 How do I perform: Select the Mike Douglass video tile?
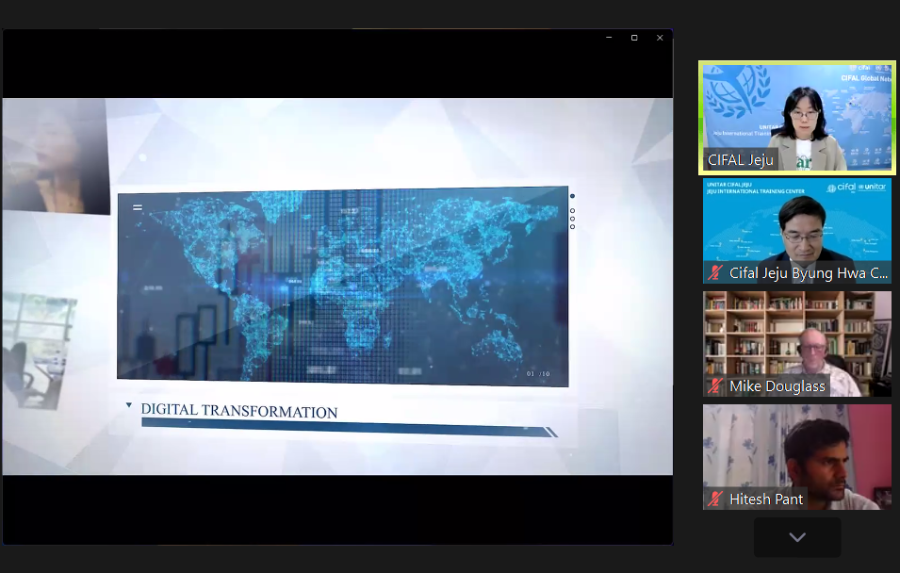[797, 344]
